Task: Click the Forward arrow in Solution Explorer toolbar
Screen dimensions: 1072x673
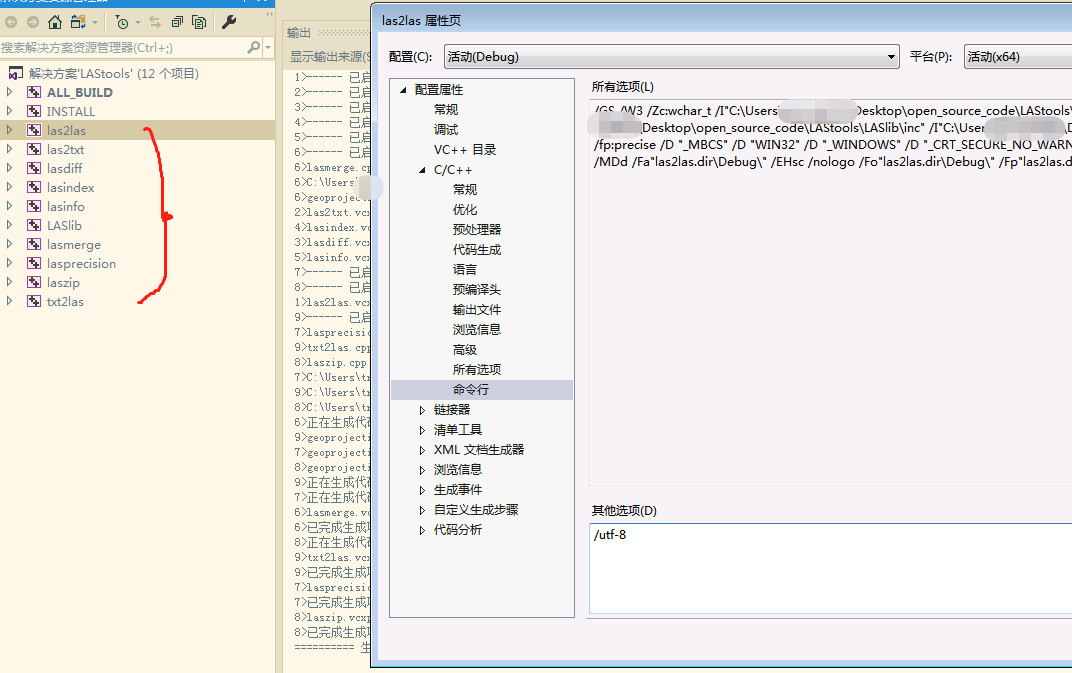Action: [32, 23]
